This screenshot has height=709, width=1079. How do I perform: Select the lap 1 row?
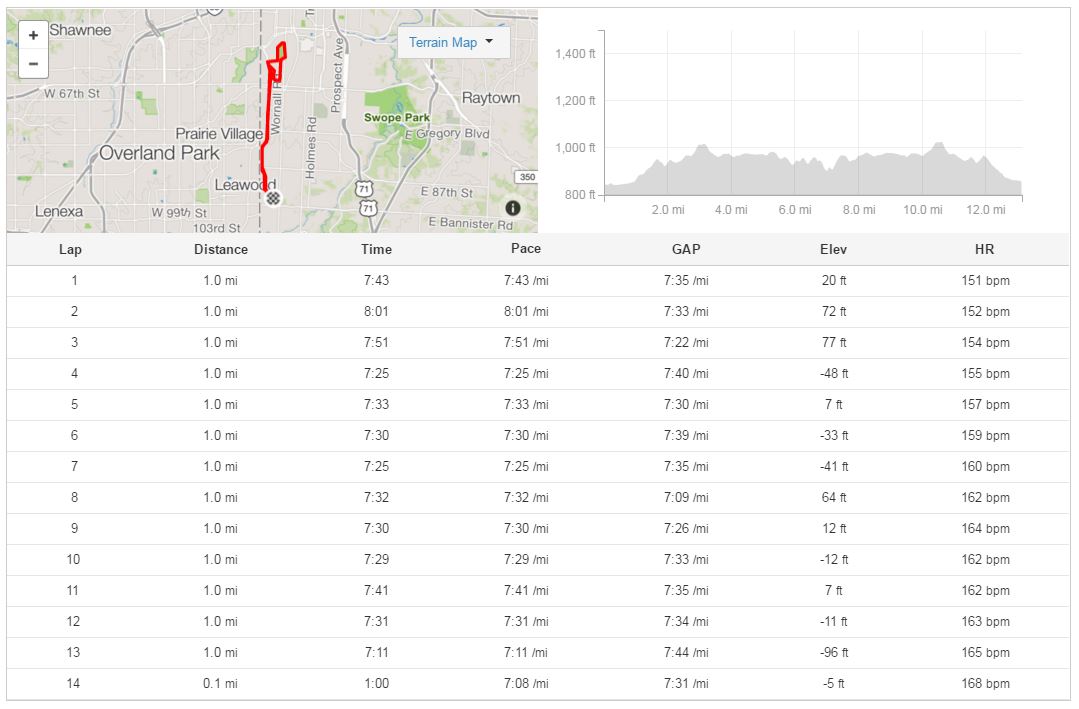pyautogui.click(x=538, y=281)
